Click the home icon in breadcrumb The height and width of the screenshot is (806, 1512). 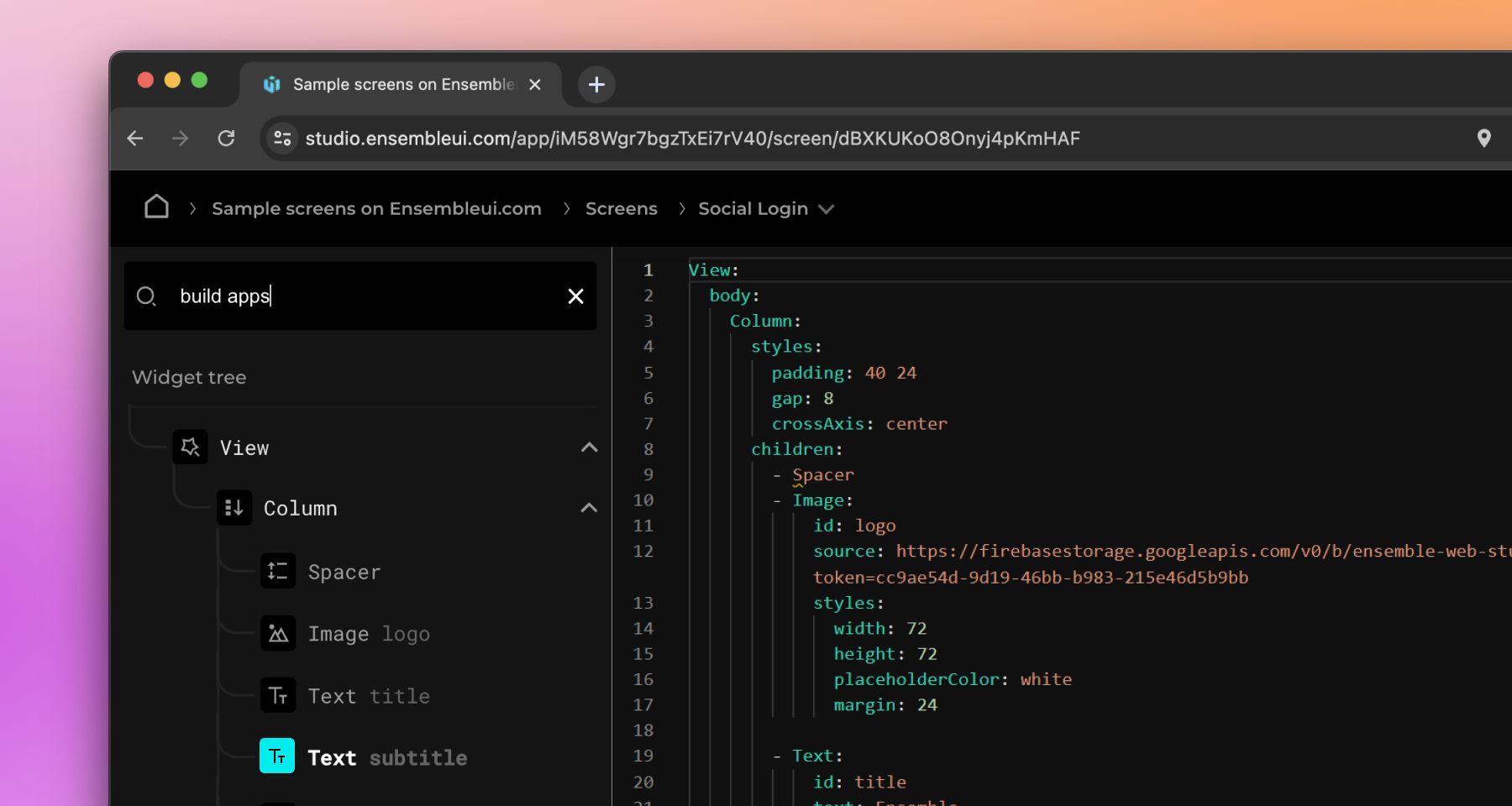point(156,207)
